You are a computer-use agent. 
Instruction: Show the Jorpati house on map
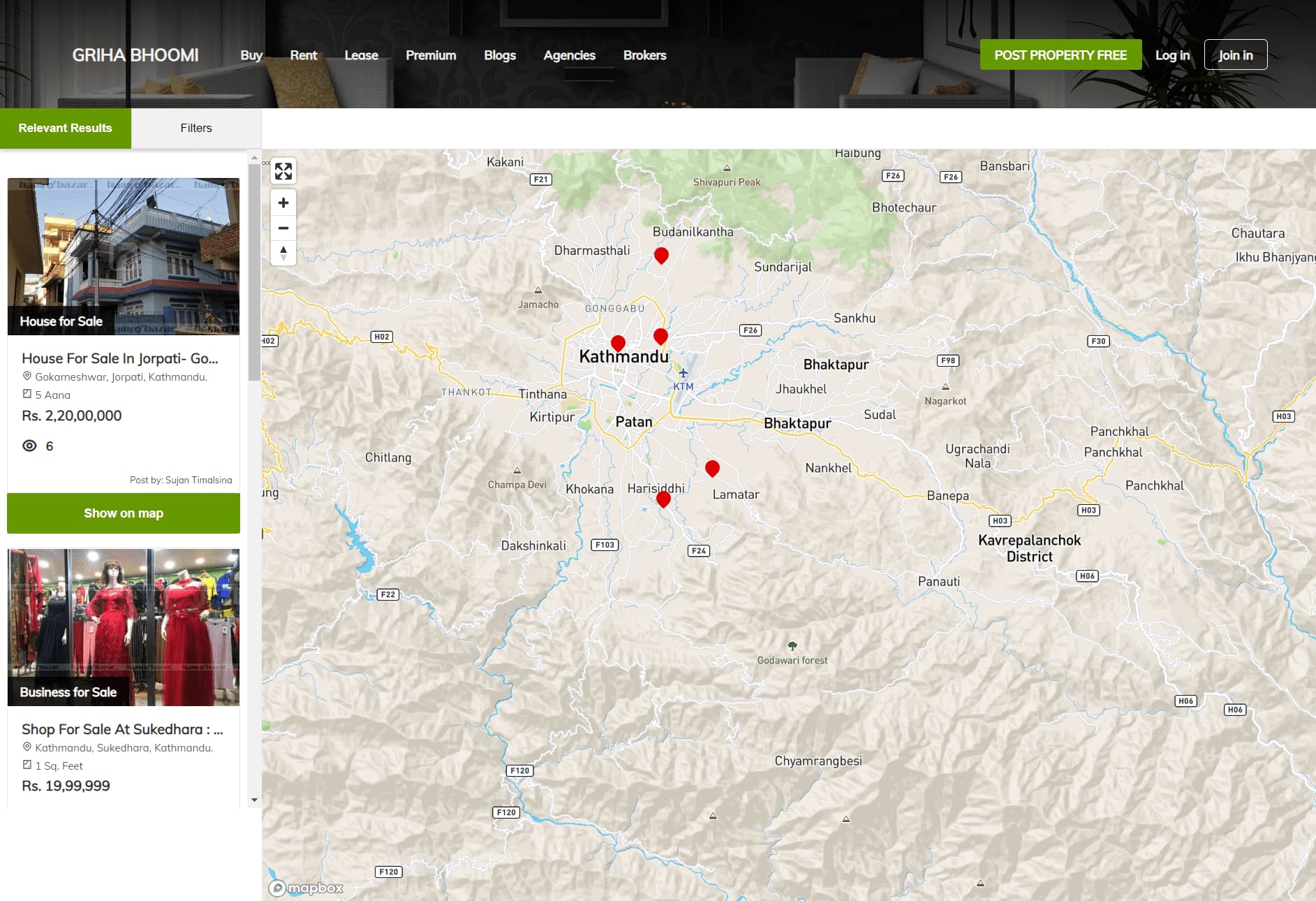124,513
